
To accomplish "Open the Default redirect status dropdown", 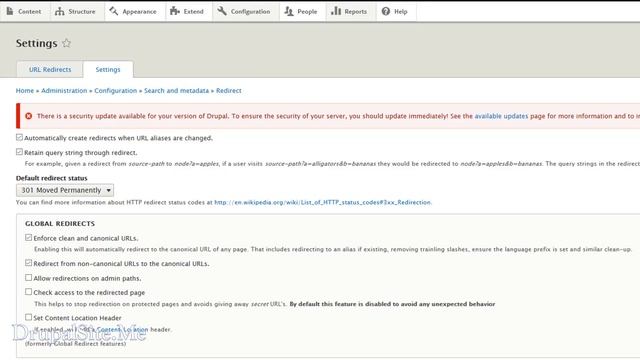I will (65, 190).
